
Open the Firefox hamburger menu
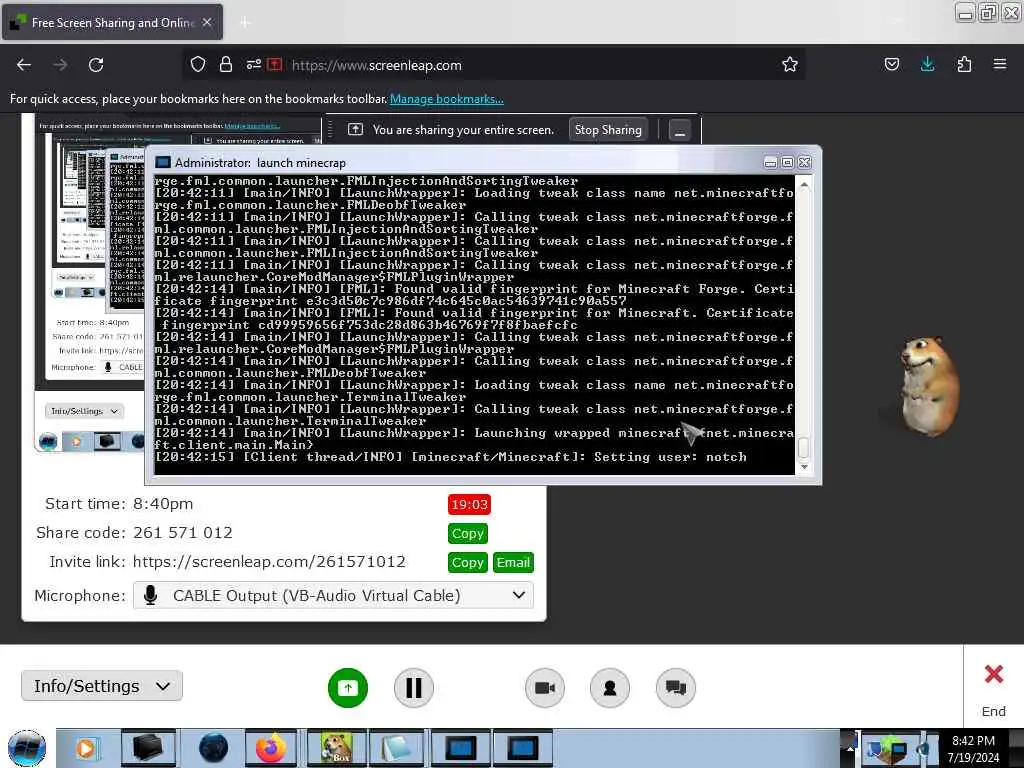[x=1000, y=64]
